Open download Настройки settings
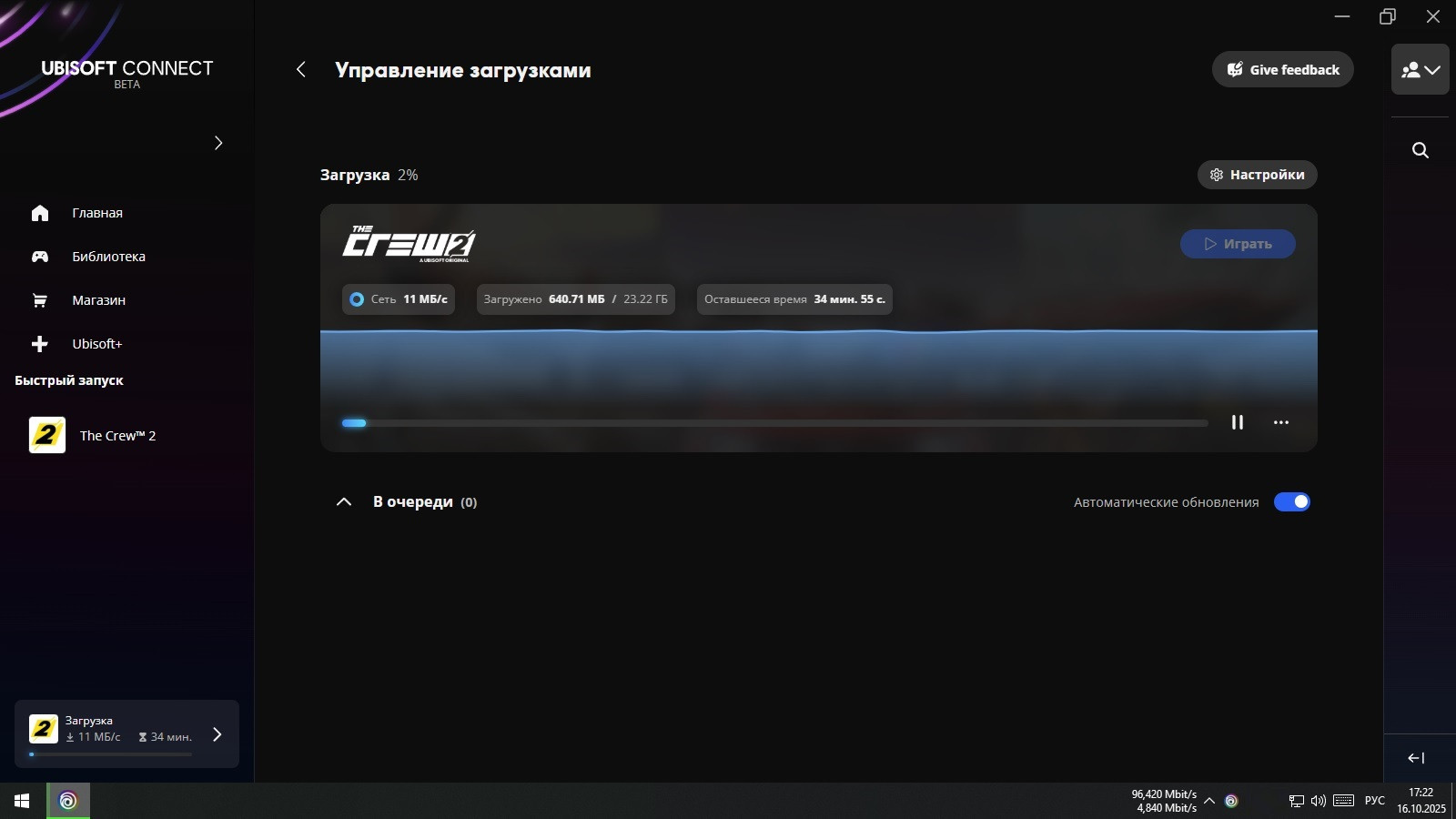Screen dimensions: 1456x819 1258,175
